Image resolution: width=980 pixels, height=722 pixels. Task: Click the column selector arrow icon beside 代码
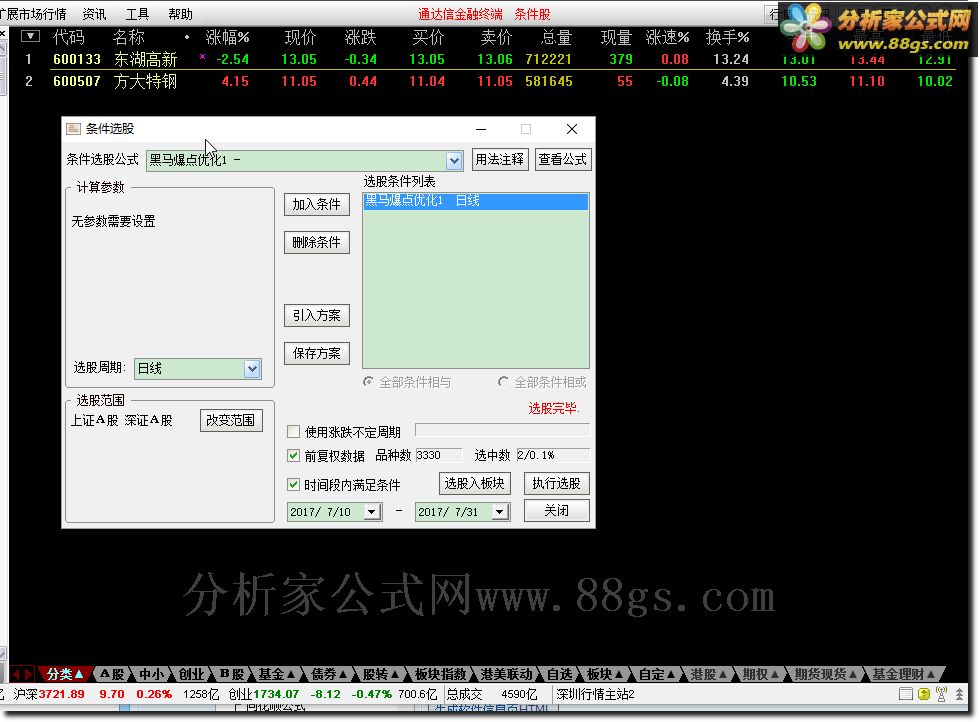pos(30,36)
